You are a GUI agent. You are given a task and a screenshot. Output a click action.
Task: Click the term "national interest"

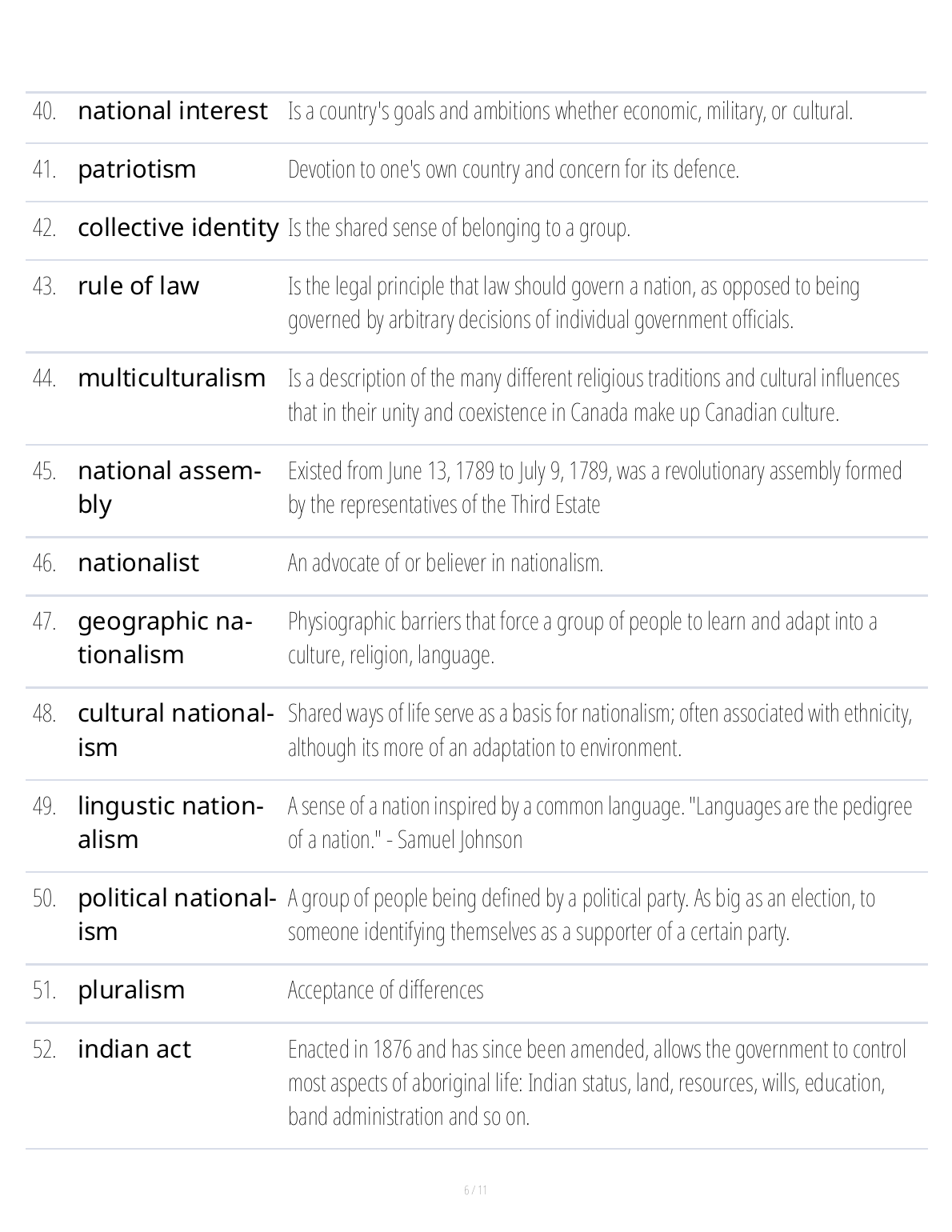pos(172,111)
